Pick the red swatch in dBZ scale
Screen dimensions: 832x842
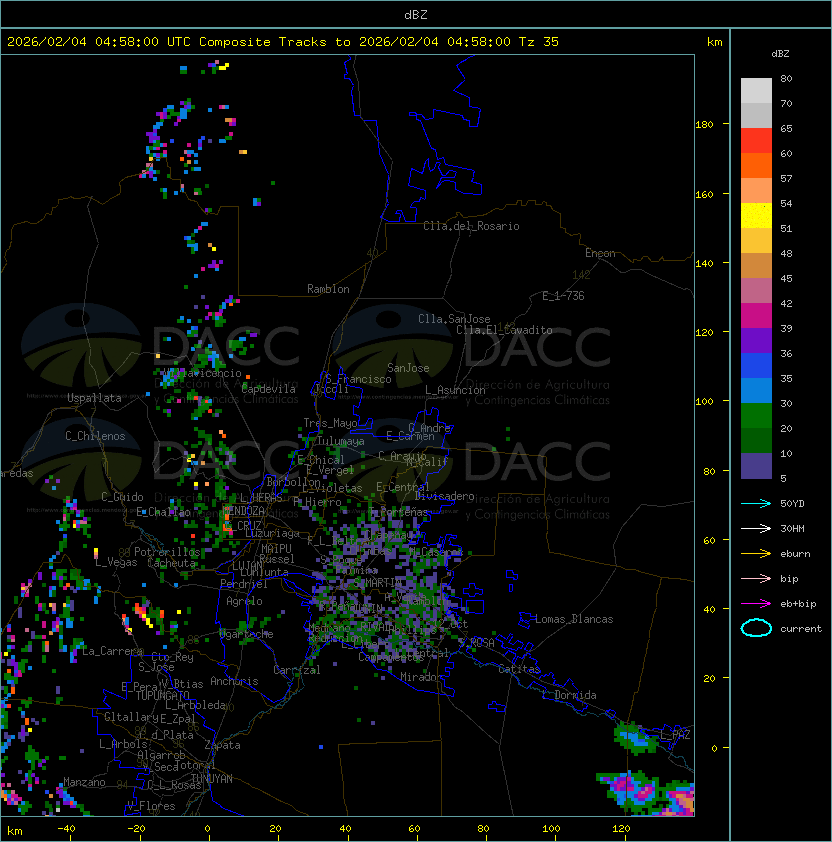pyautogui.click(x=756, y=141)
